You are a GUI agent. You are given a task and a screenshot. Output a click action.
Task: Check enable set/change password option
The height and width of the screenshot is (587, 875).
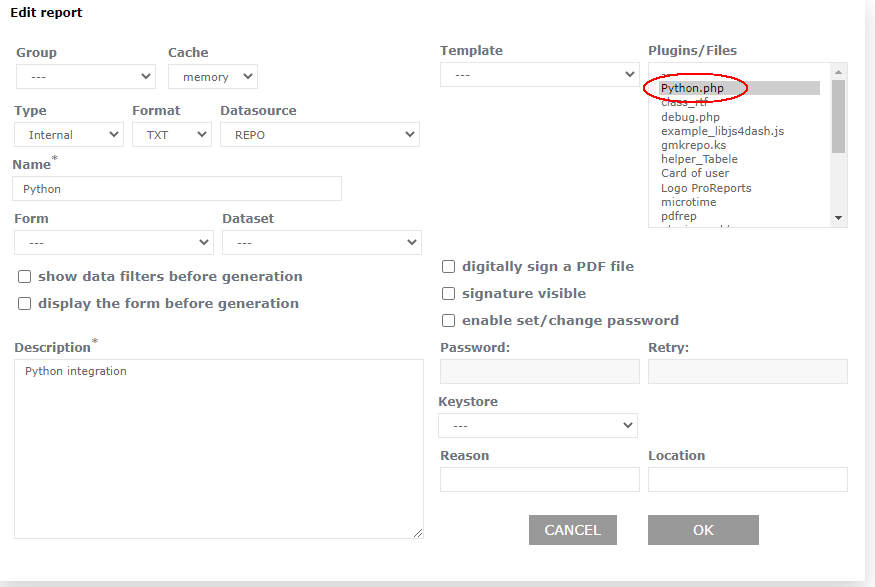click(449, 321)
